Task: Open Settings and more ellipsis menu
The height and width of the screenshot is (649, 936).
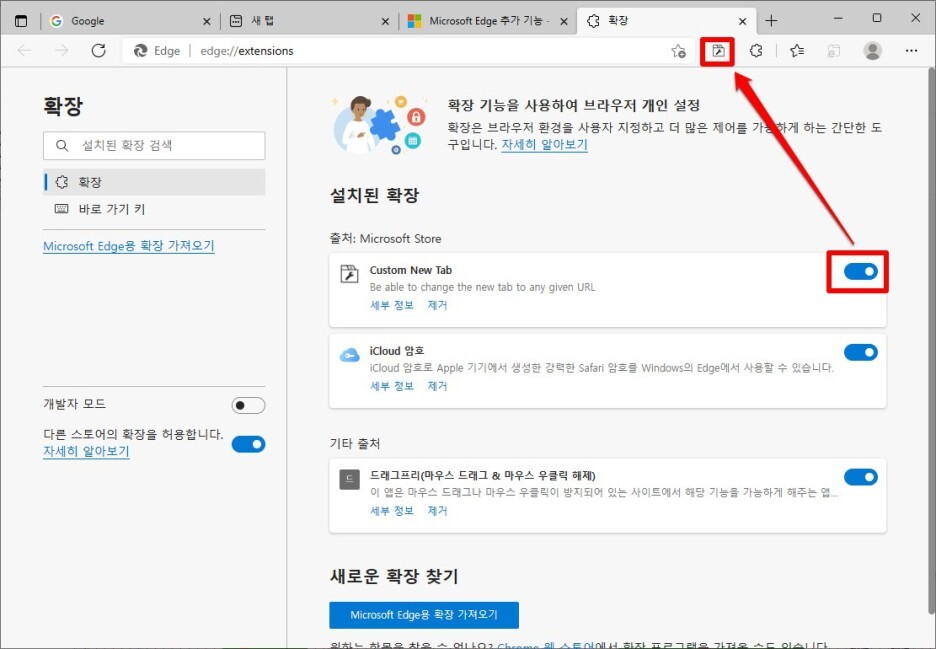Action: [x=911, y=51]
